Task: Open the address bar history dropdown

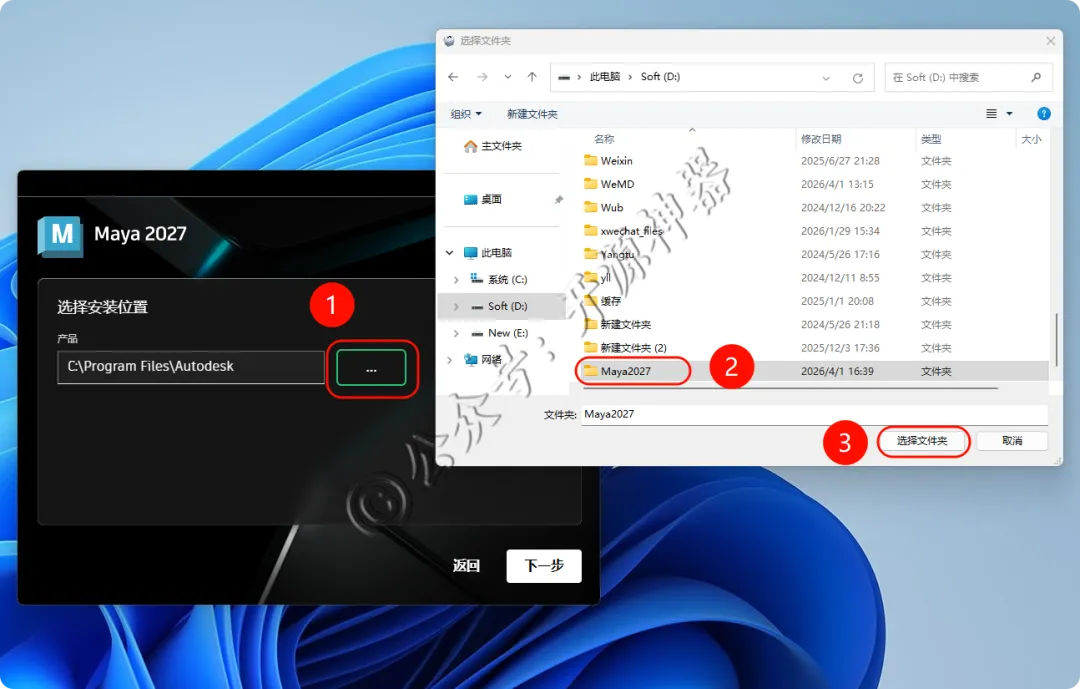Action: click(826, 78)
